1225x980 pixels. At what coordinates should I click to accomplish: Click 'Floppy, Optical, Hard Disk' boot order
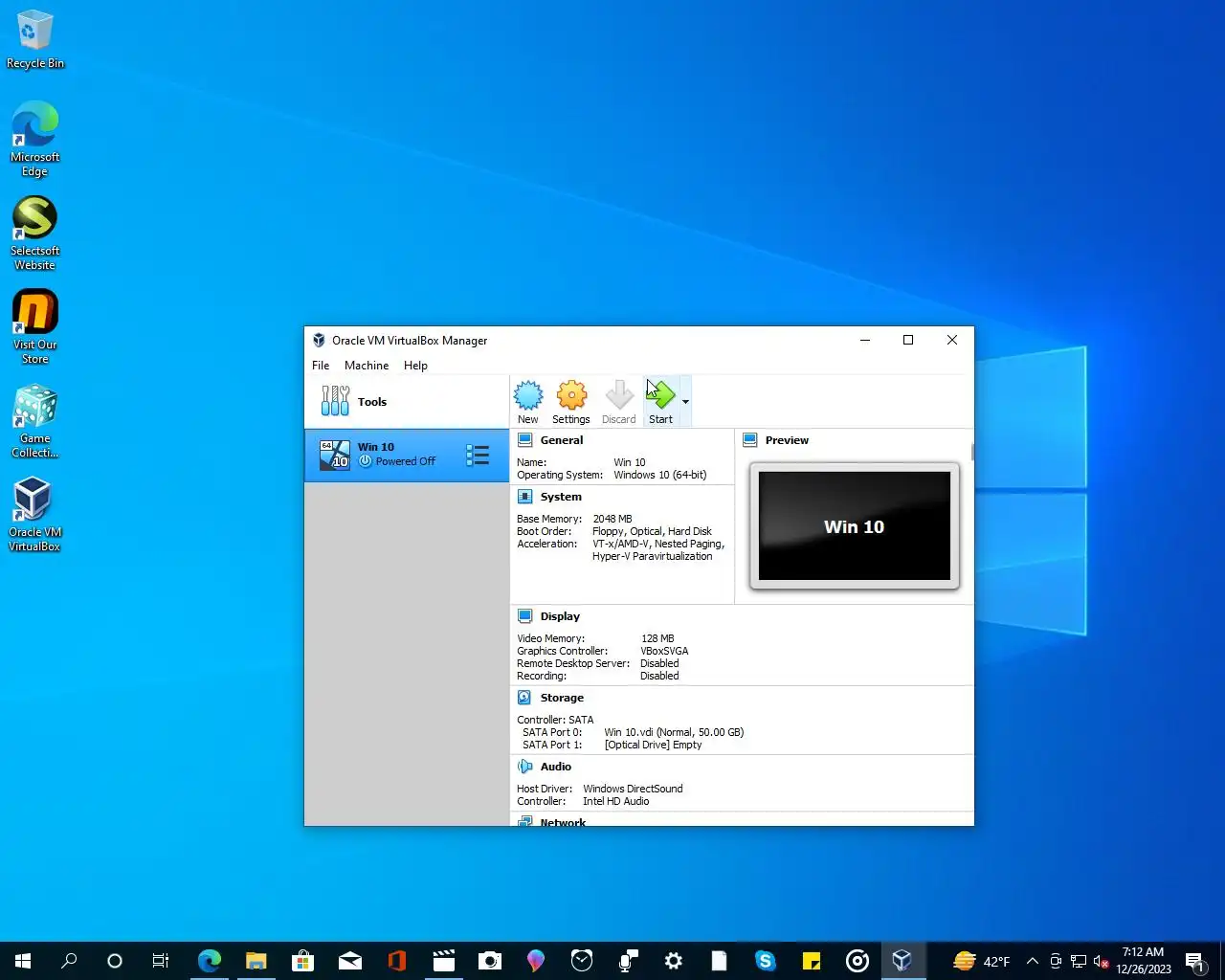point(652,531)
